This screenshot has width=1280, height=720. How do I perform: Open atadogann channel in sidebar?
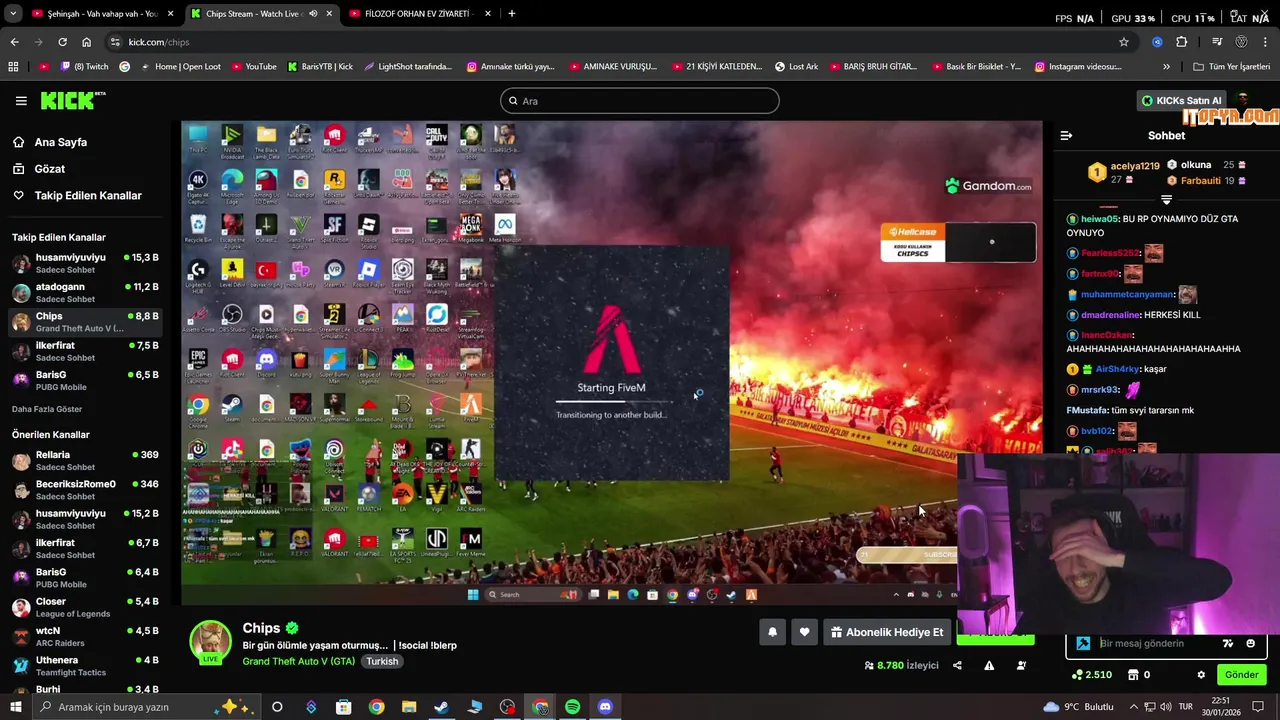85,293
